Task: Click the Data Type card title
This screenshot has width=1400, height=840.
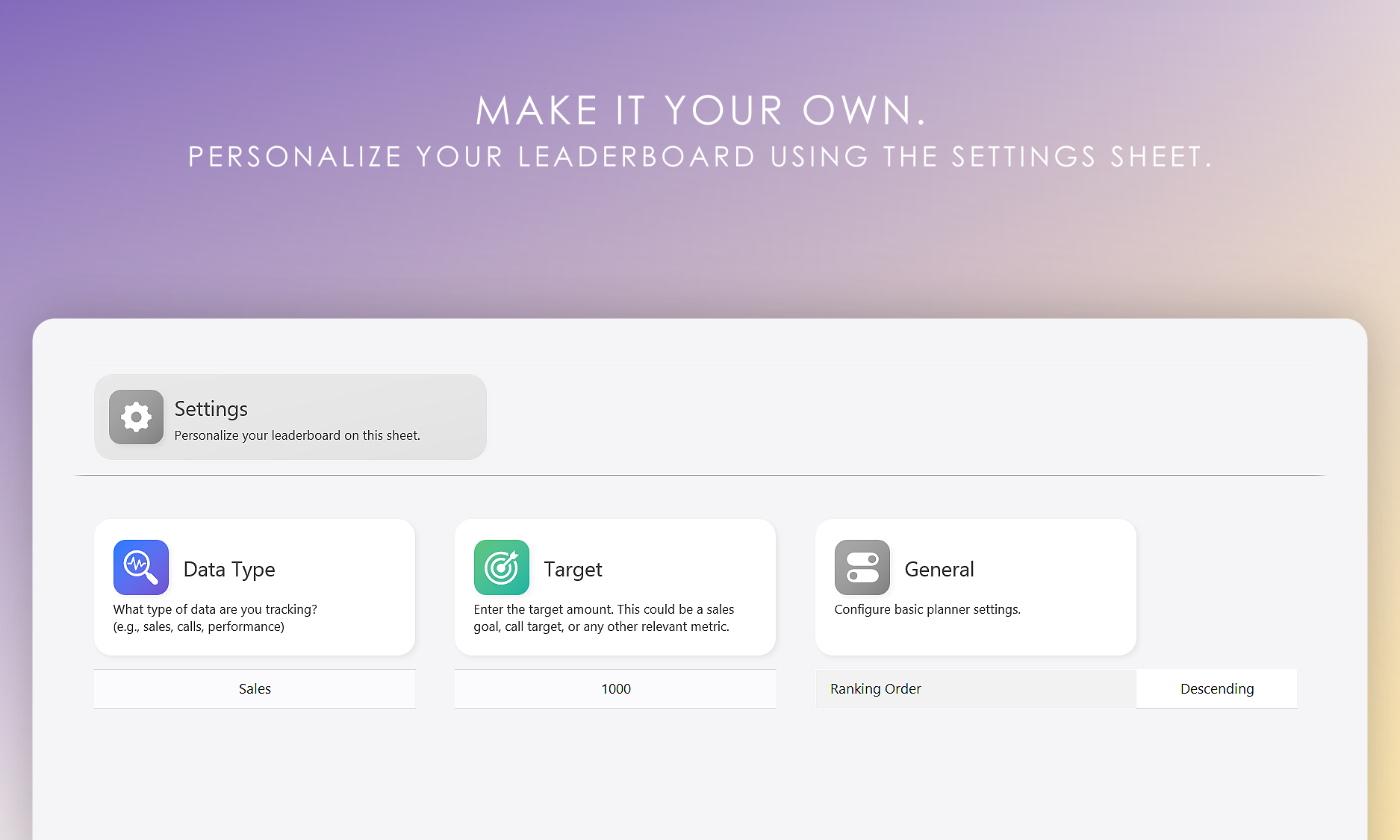Action: coord(229,569)
